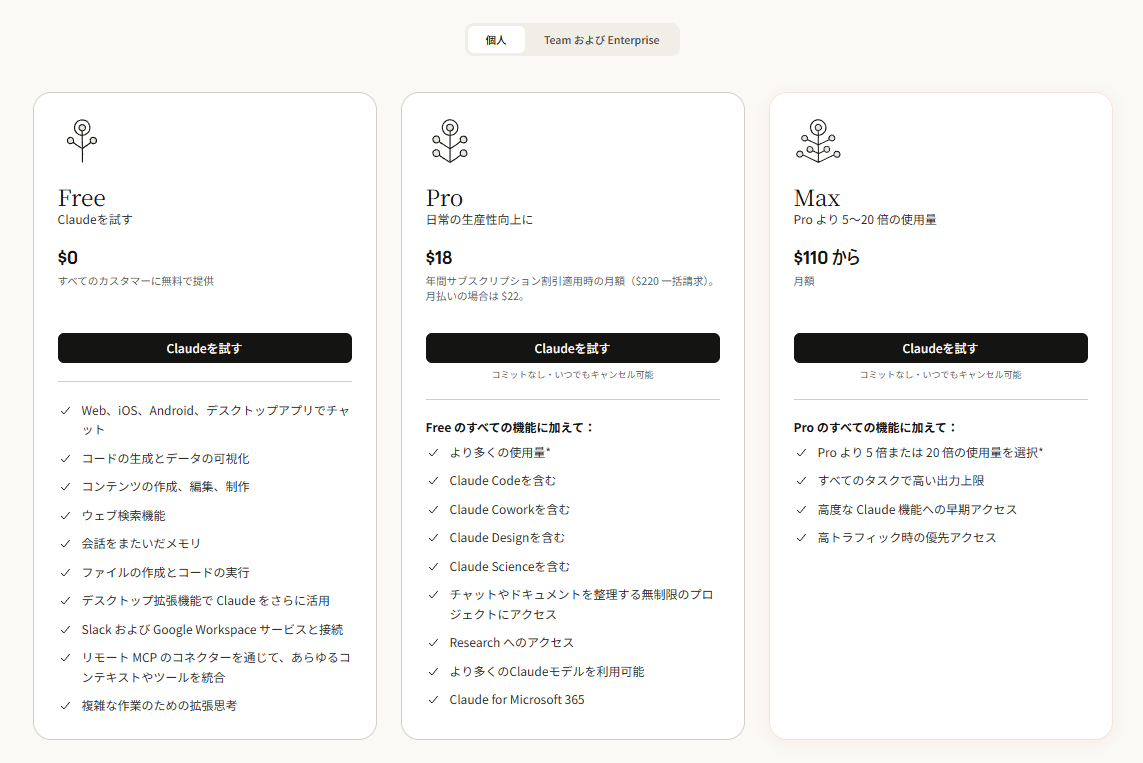The width and height of the screenshot is (1143, 763).
Task: Click checkmark beside Claude for Microsoft 365
Action: point(434,700)
